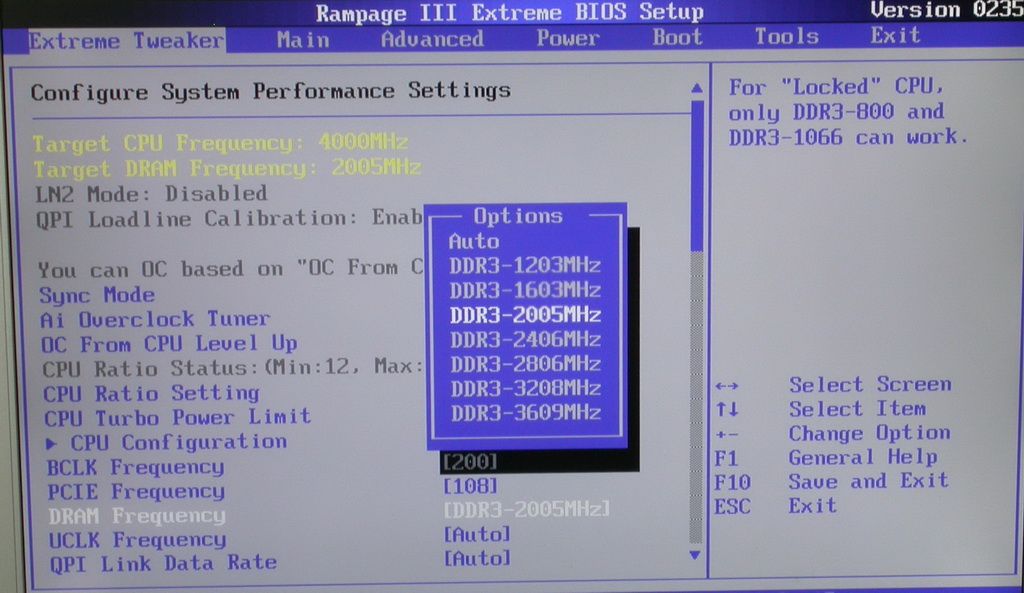Choose DDR3-3609MHz option
Image resolution: width=1024 pixels, height=593 pixels.
pos(526,413)
